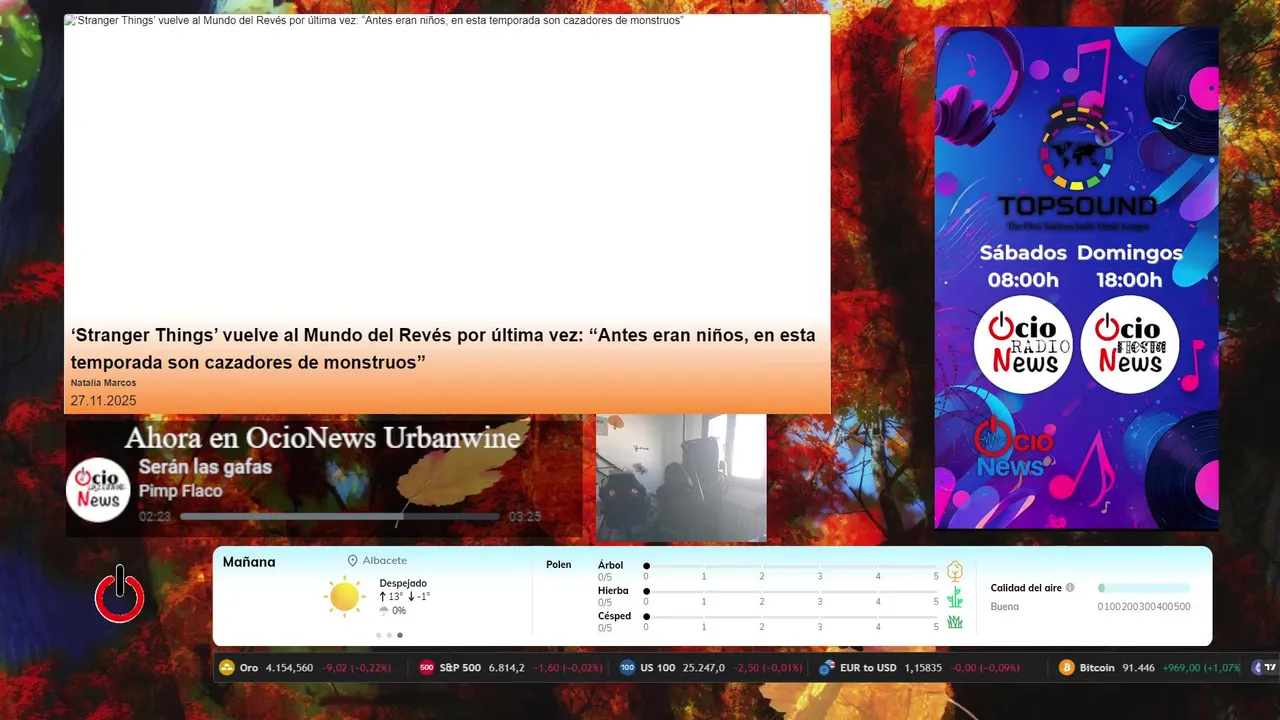The width and height of the screenshot is (1280, 720).
Task: Click the broken news image placeholder
Action: 70,20
